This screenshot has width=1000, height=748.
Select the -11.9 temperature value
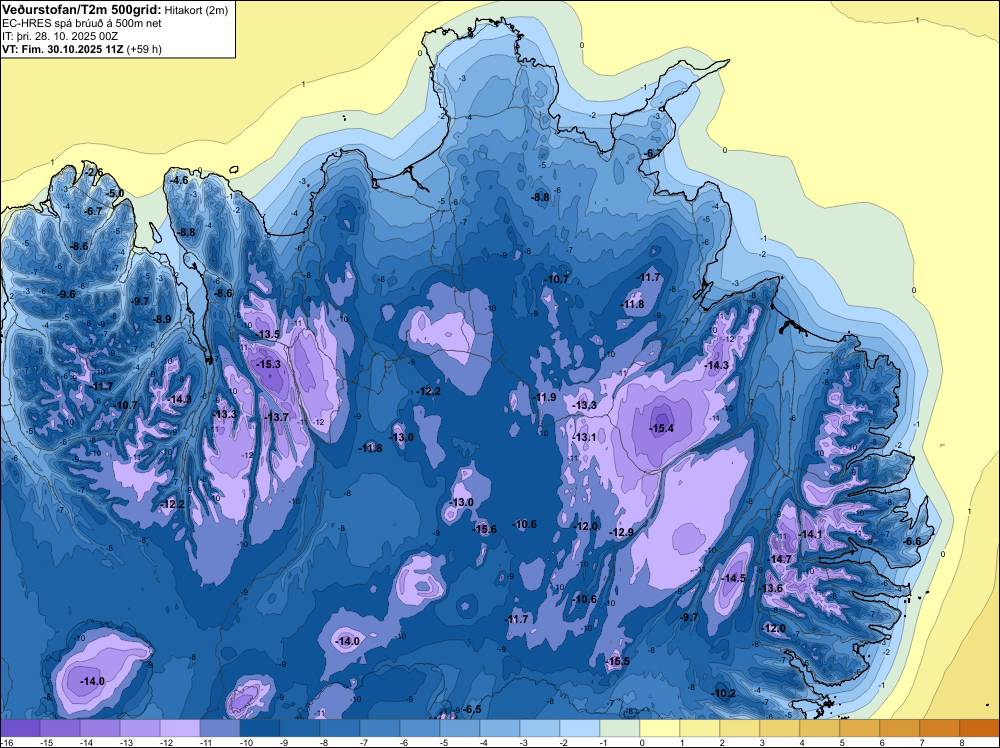tap(545, 397)
